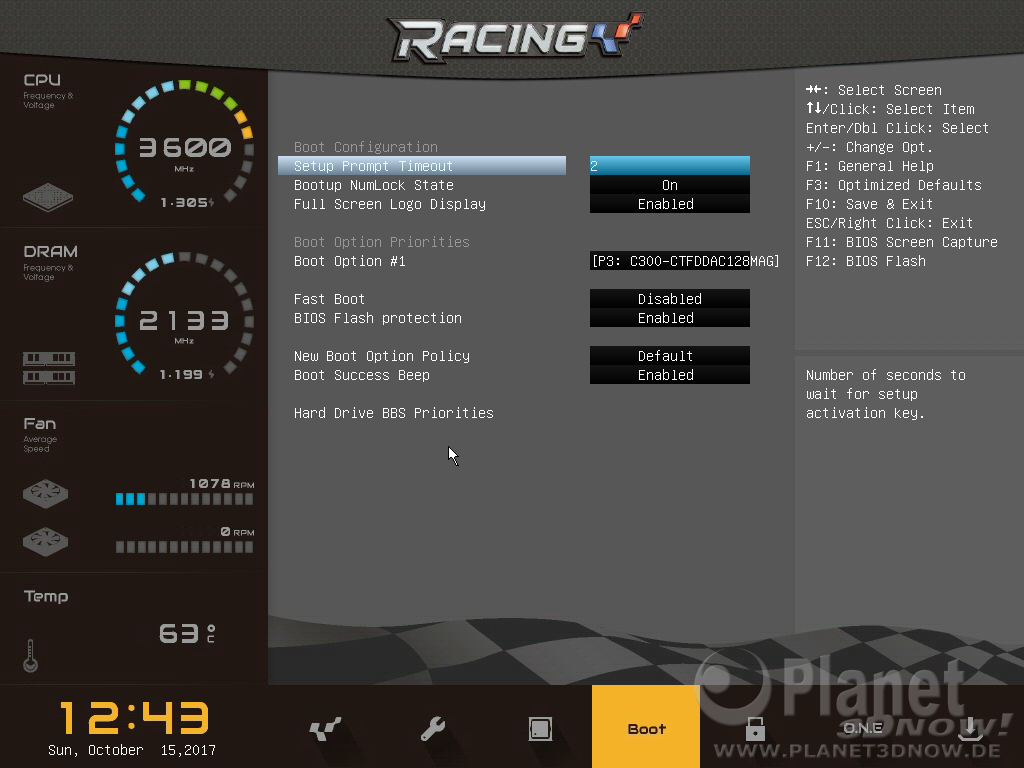The image size is (1024, 768).
Task: Click the F11: BIOS Screen Capture line
Action: coord(902,242)
